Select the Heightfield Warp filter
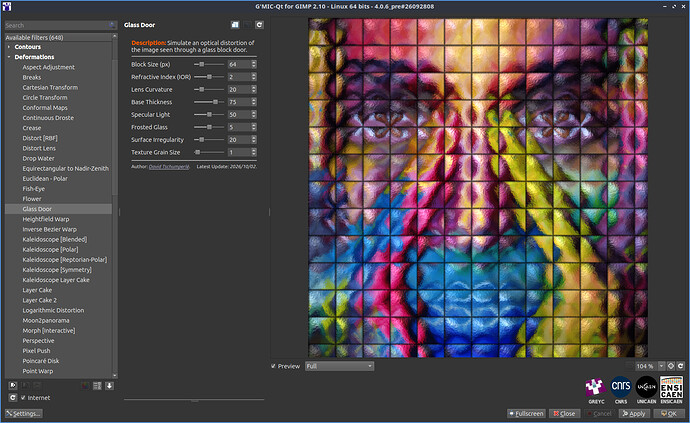 (x=46, y=219)
